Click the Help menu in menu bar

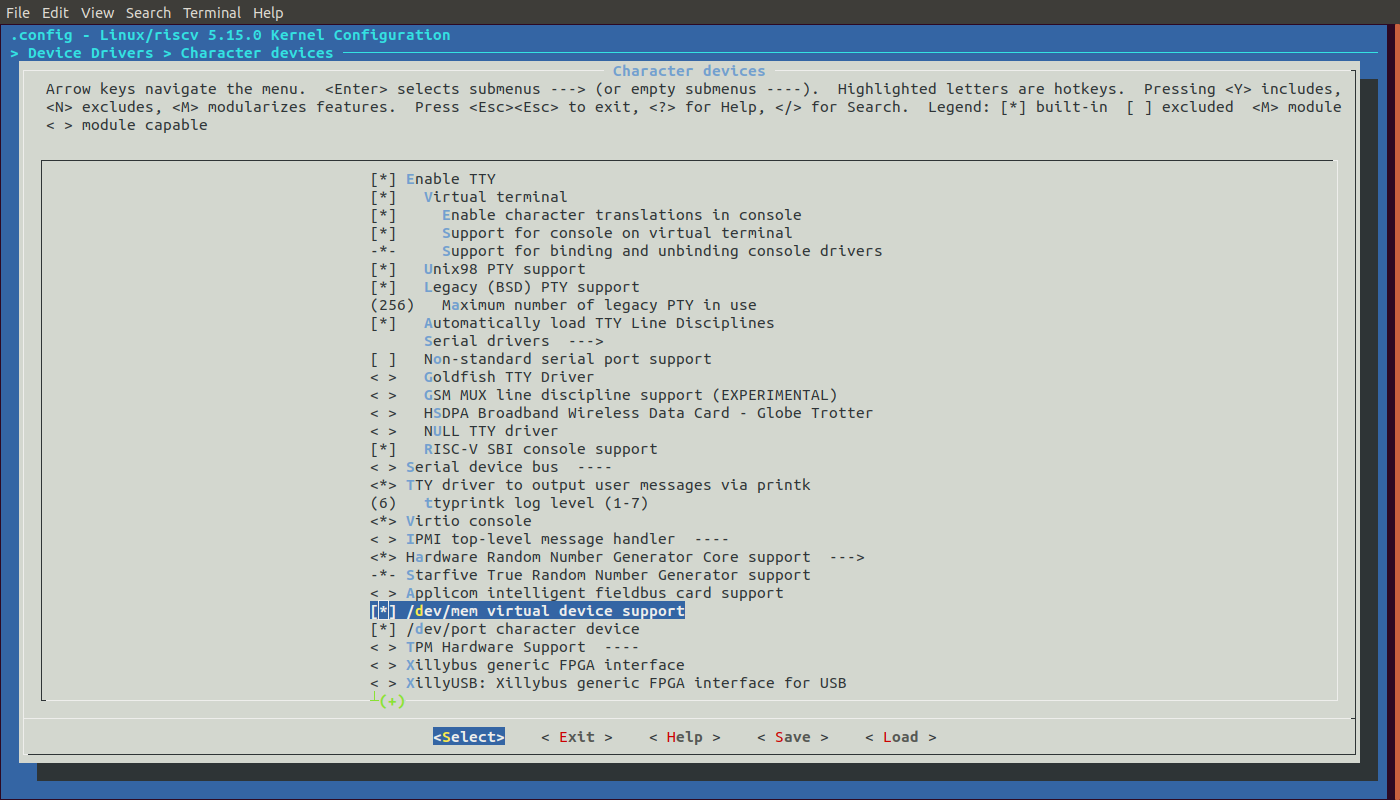pyautogui.click(x=268, y=13)
